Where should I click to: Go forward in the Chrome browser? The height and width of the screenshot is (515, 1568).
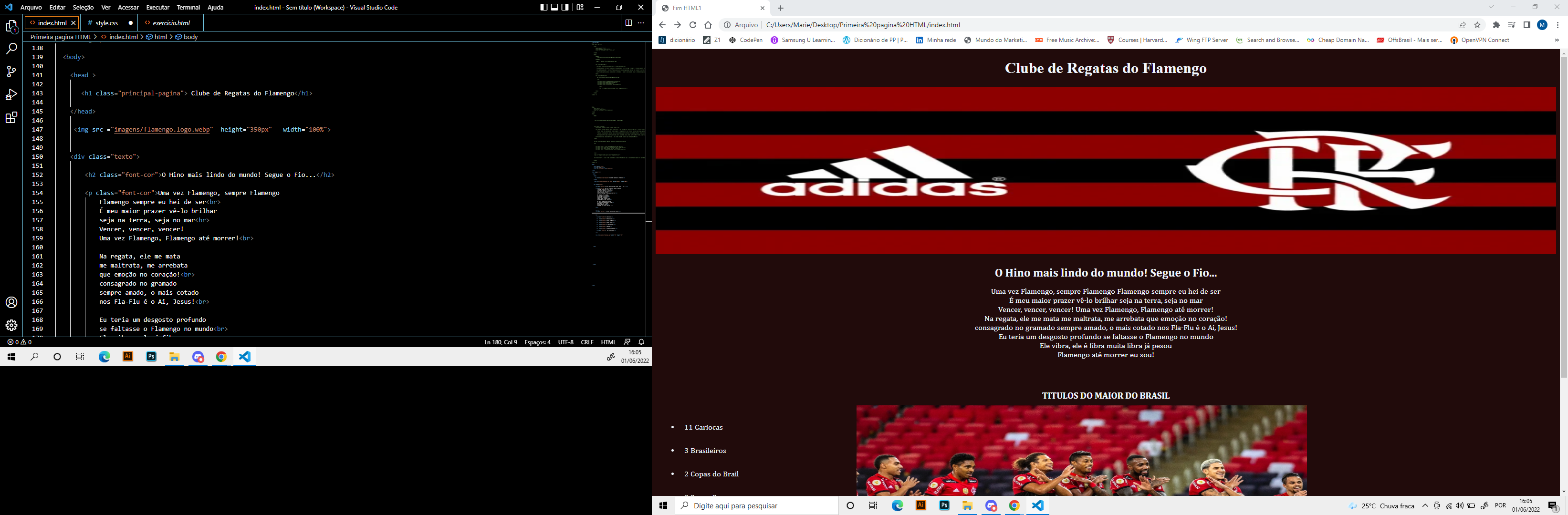pyautogui.click(x=677, y=25)
